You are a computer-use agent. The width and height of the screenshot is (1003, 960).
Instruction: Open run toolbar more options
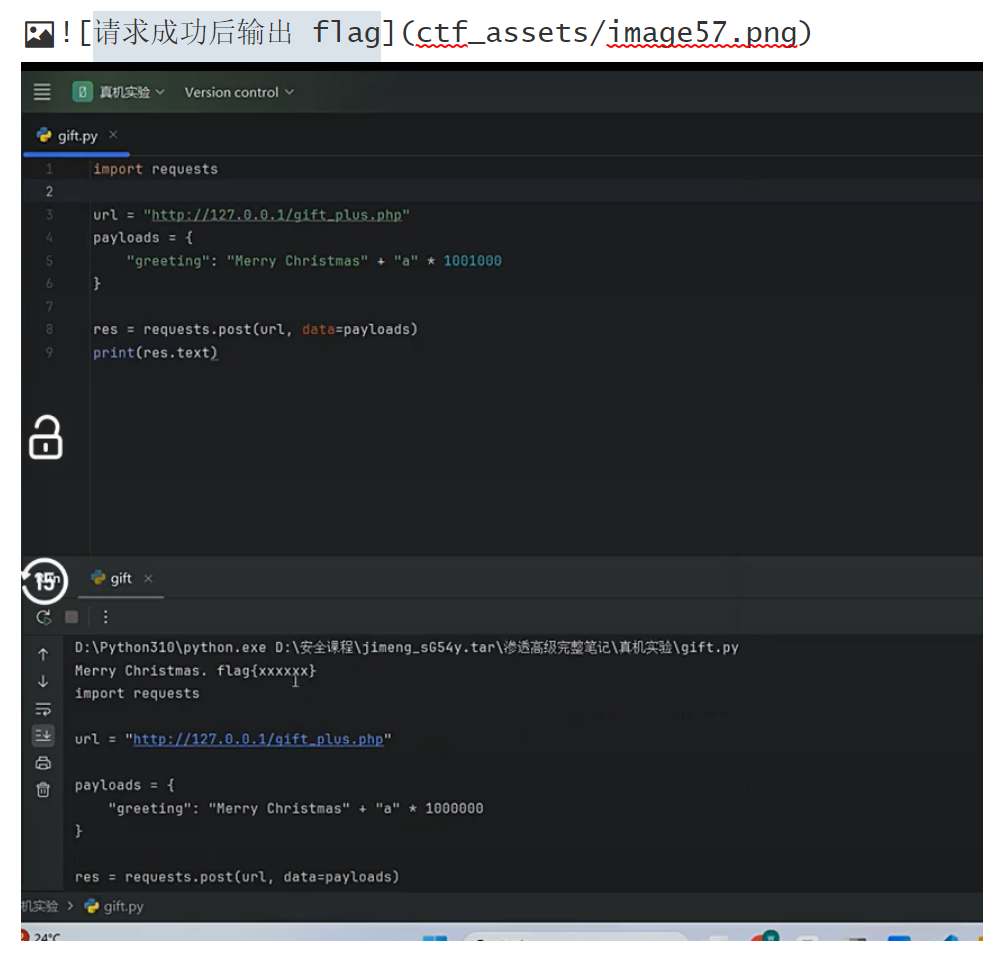pyautogui.click(x=106, y=617)
